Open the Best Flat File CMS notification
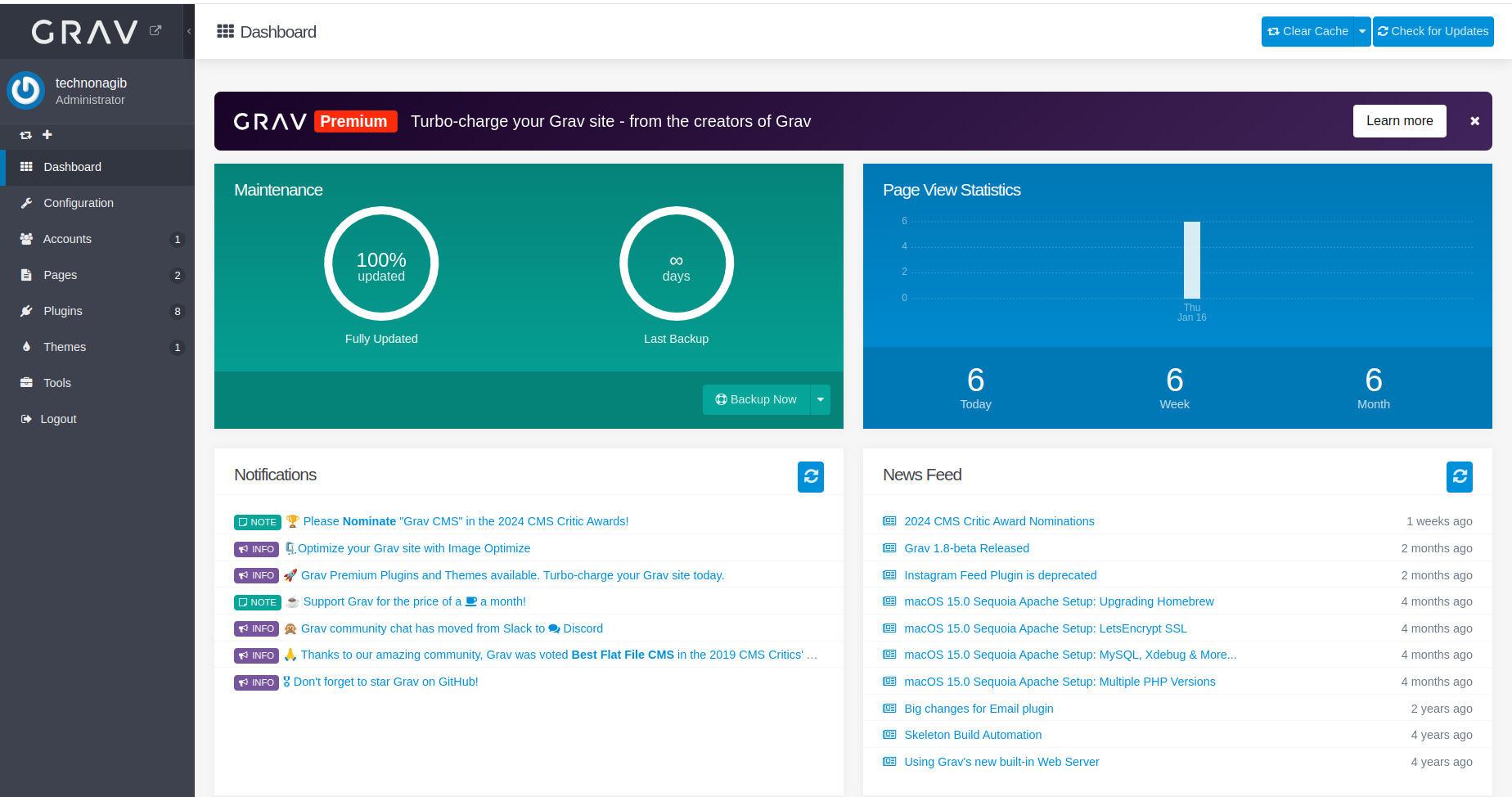Screen dimensions: 1512x797 click(x=559, y=655)
